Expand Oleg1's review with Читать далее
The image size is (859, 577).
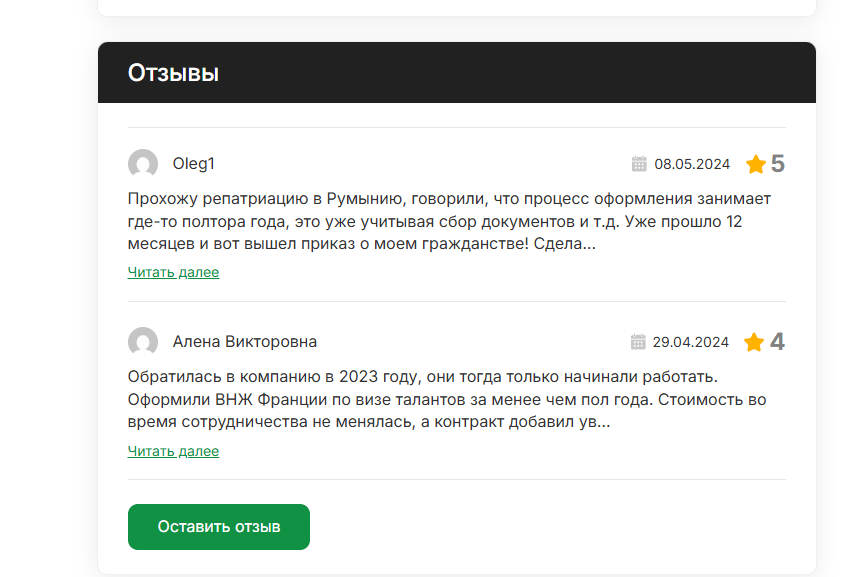pos(173,272)
